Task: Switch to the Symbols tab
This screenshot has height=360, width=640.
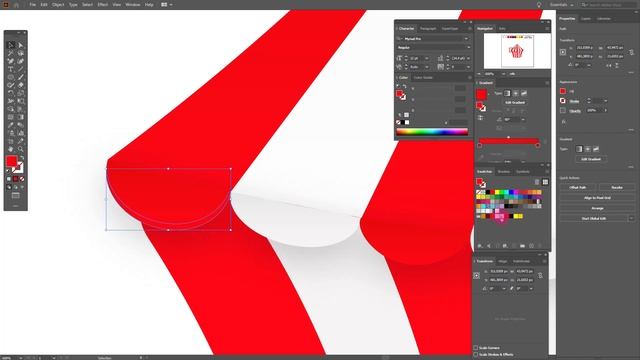Action: [523, 171]
